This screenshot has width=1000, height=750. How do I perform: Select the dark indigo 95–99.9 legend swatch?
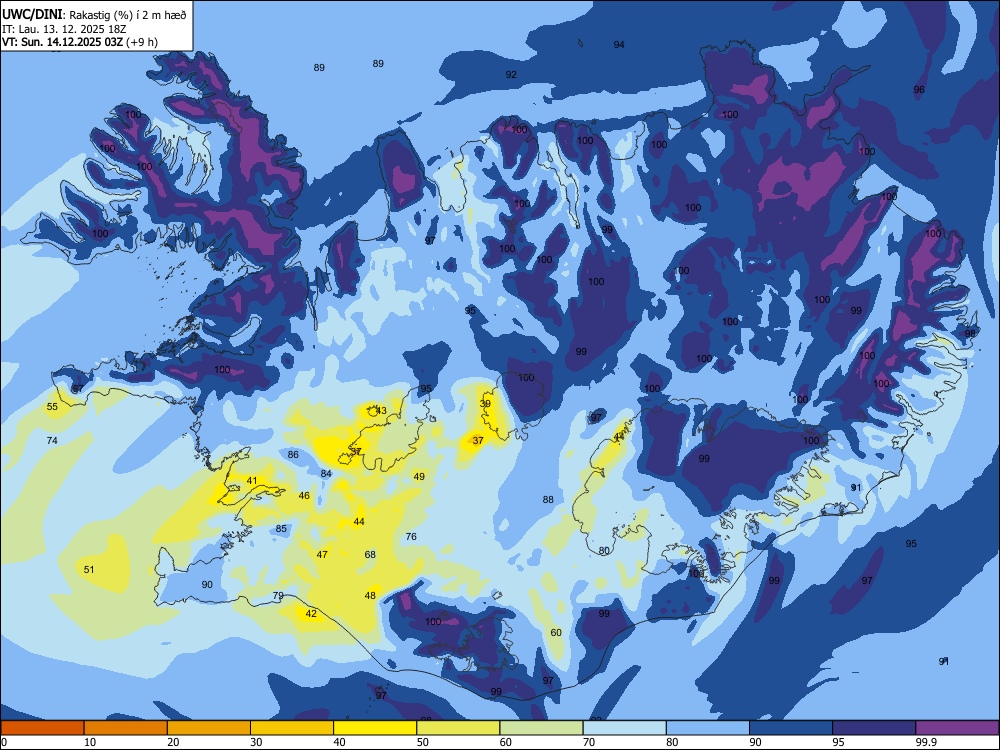point(874,728)
